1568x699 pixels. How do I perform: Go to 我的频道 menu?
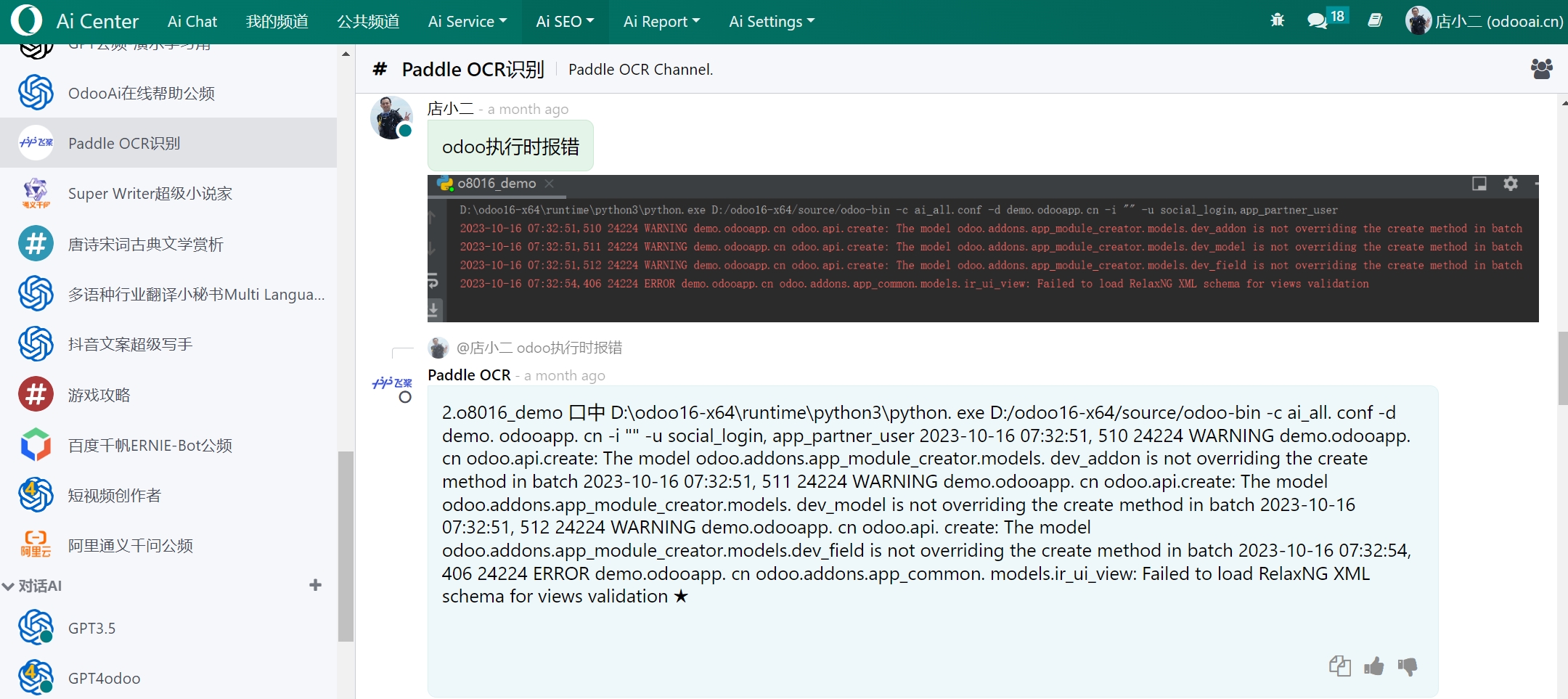277,22
